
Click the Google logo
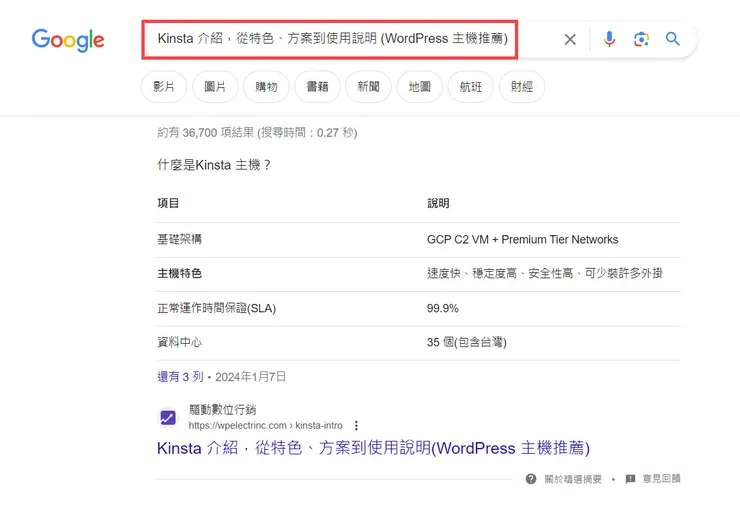(68, 40)
